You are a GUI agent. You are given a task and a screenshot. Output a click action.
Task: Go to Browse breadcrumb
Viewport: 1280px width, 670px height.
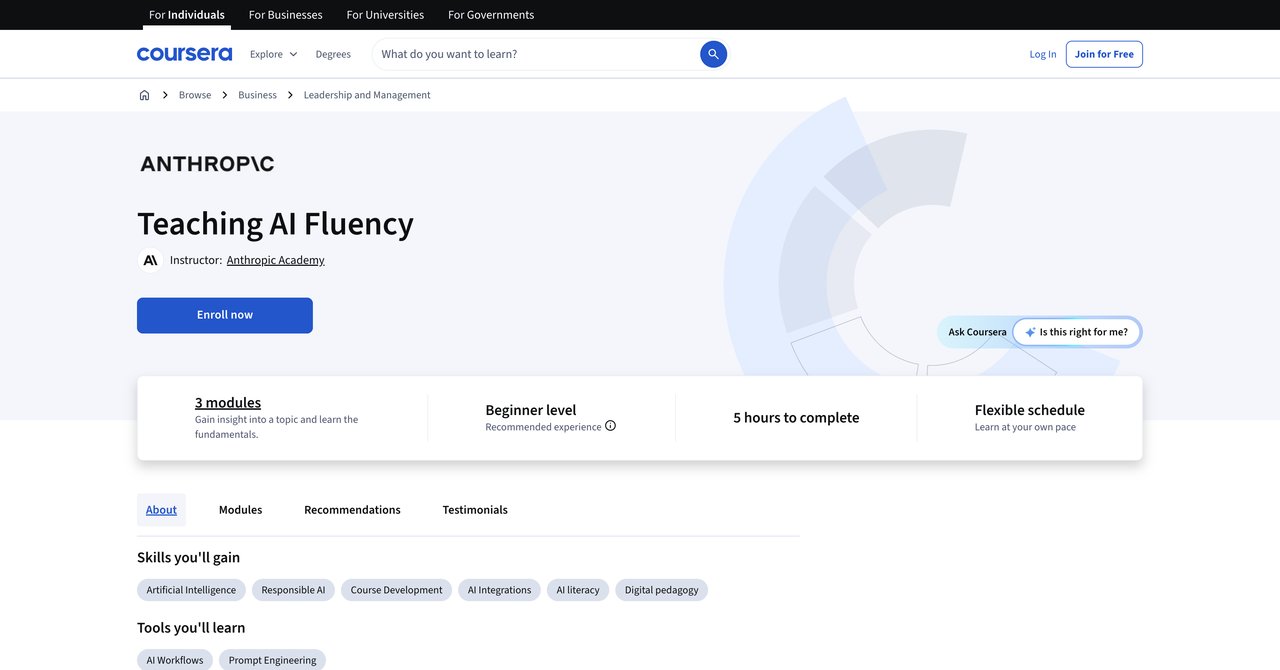click(x=195, y=95)
